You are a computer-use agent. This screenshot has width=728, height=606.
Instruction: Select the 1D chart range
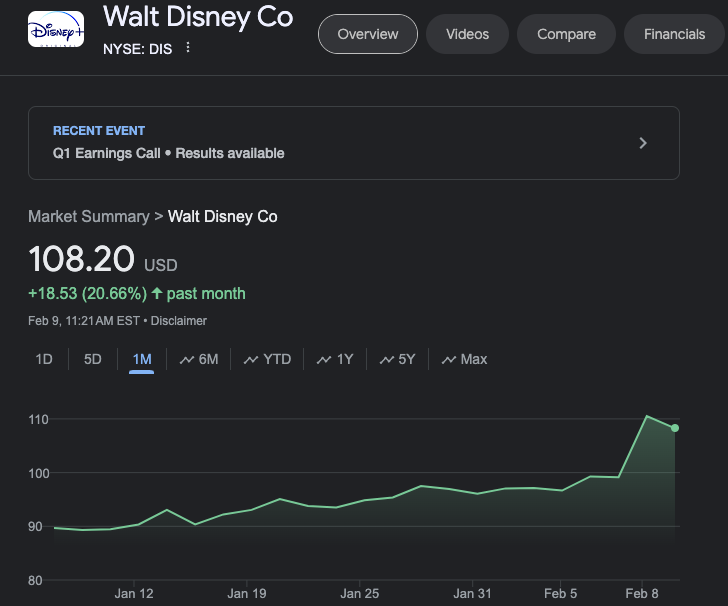coord(44,359)
